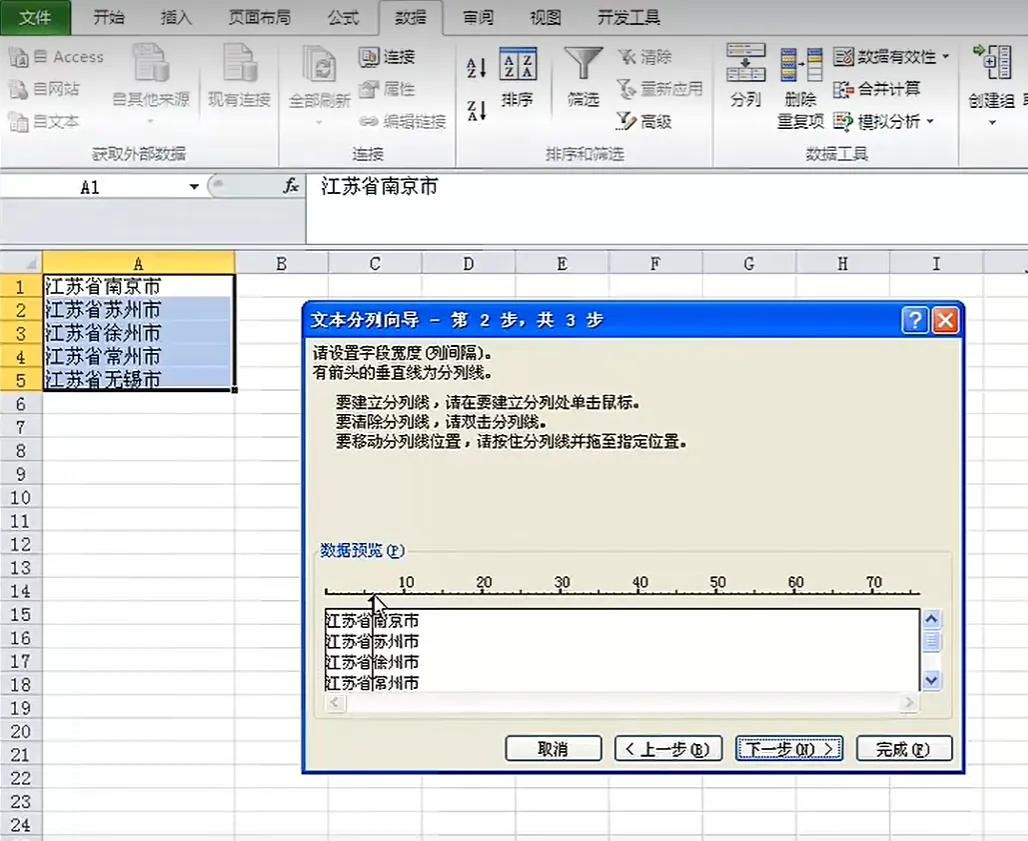Screen dimensions: 1028x841
Task: Click preview horizontal scroll right arrow
Action: click(x=909, y=703)
